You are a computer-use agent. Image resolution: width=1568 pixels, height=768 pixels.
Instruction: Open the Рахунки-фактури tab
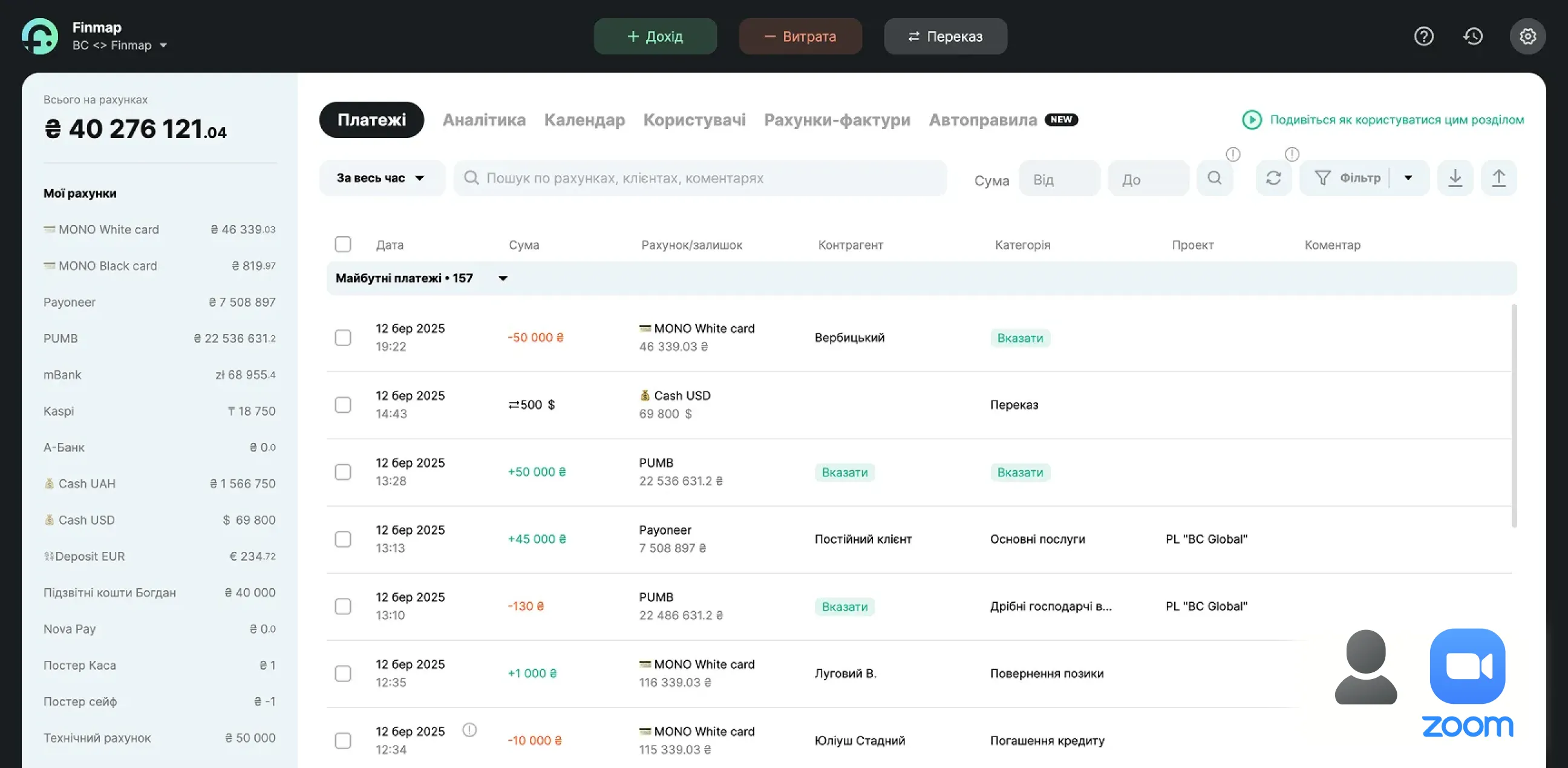[837, 120]
